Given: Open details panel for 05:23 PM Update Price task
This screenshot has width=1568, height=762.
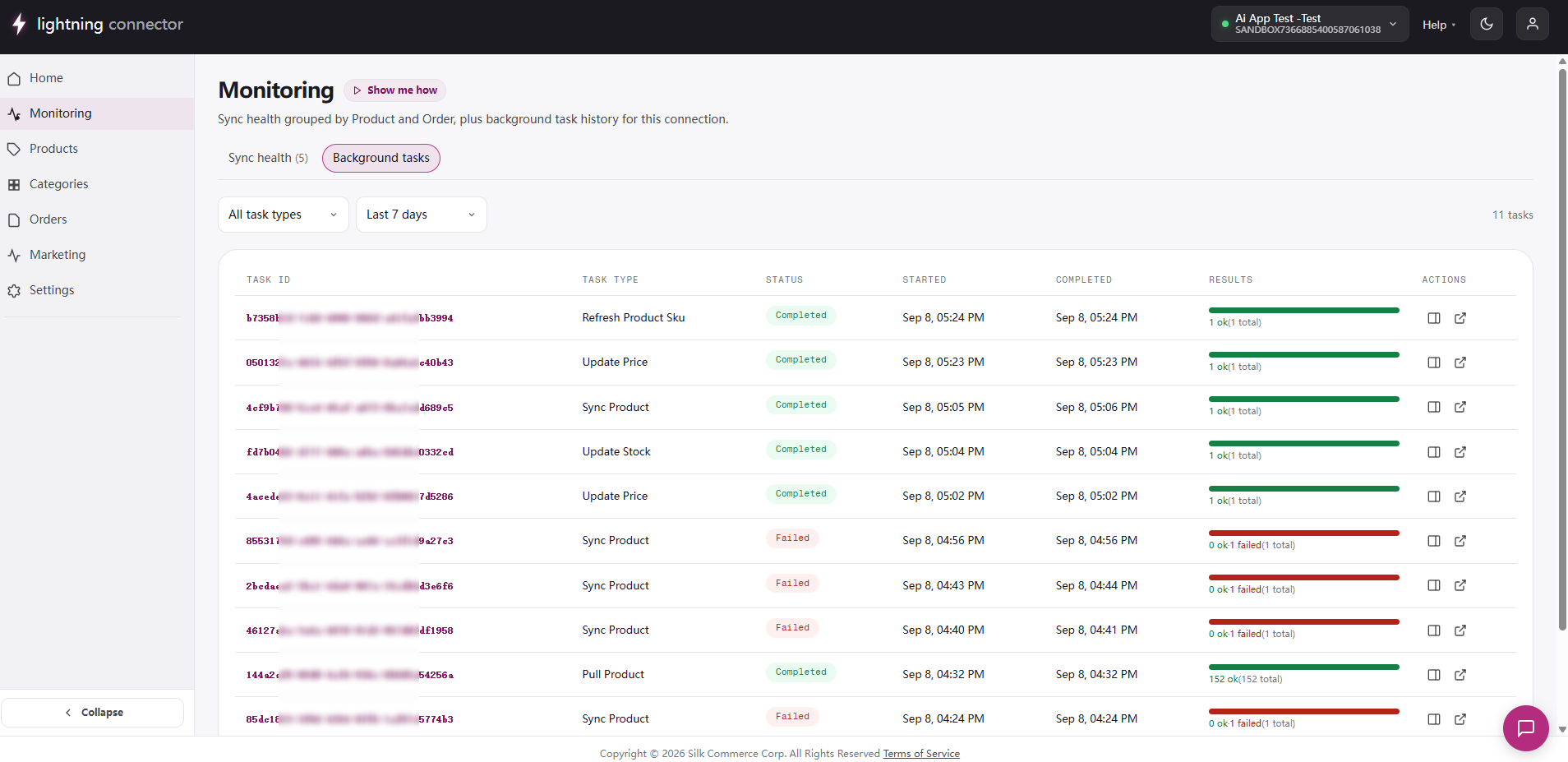Looking at the screenshot, I should coord(1434,363).
